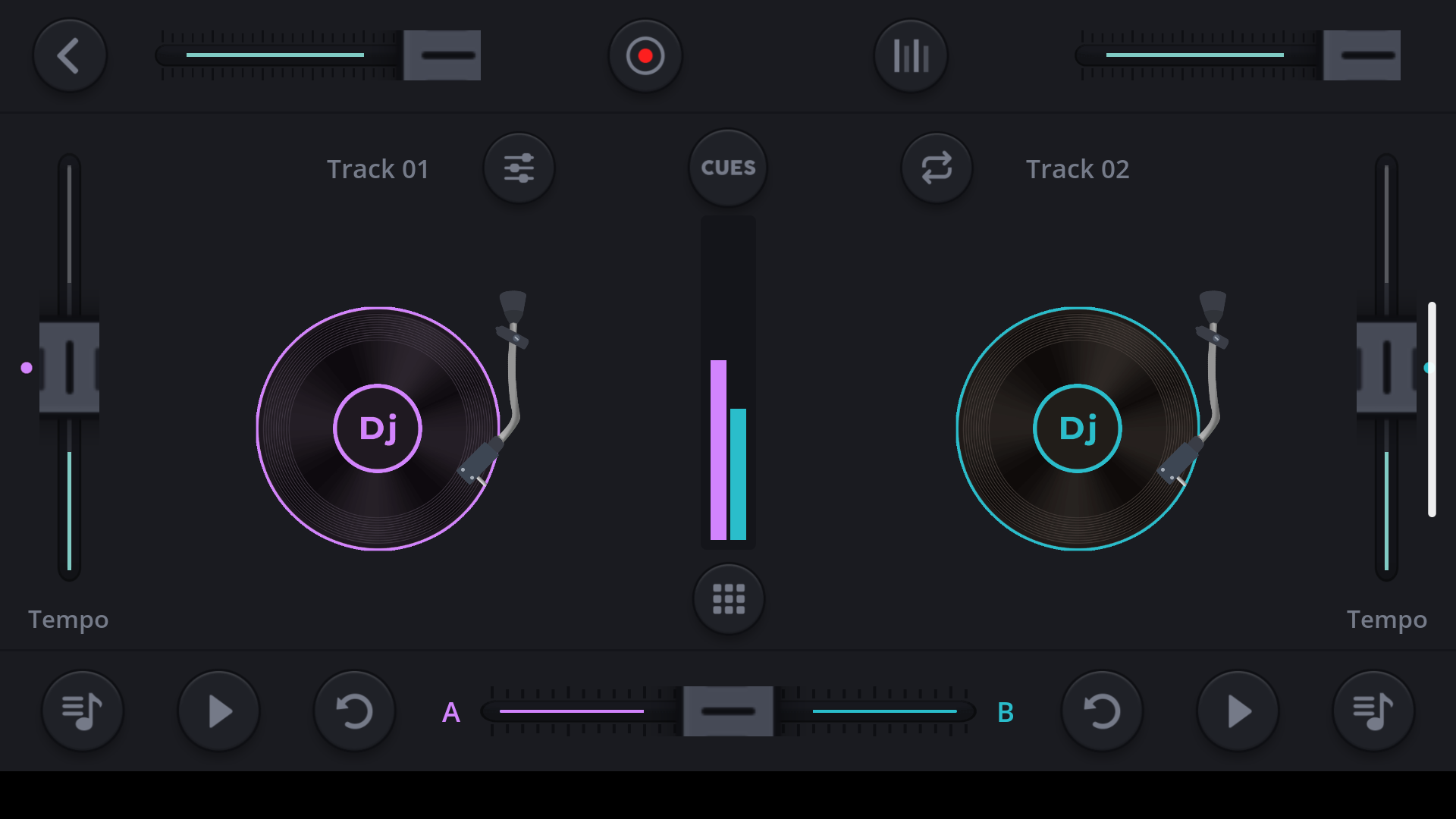Adjust the left deck Tempo slider

click(x=68, y=369)
